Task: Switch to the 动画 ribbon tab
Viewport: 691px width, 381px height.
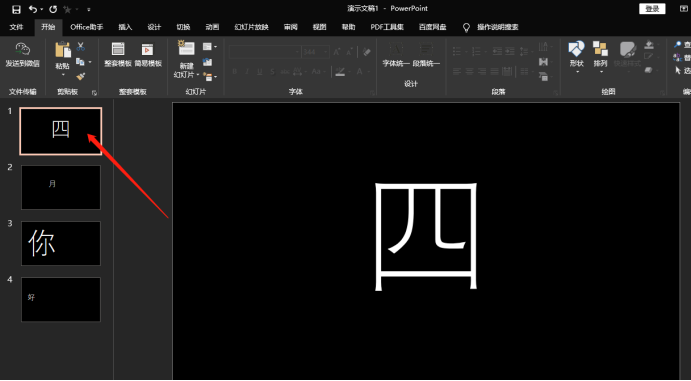Action: [x=212, y=27]
